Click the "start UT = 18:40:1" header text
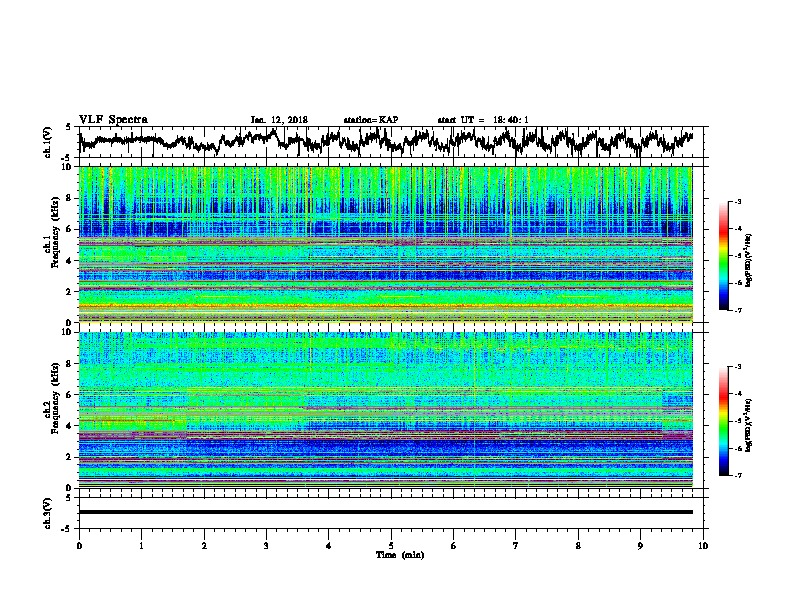This screenshot has width=792, height=612. [x=483, y=120]
